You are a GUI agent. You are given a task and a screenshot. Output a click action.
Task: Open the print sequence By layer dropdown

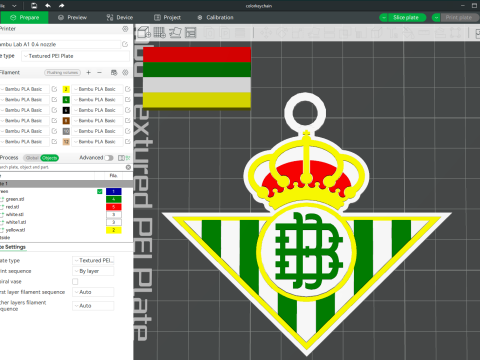[93, 271]
